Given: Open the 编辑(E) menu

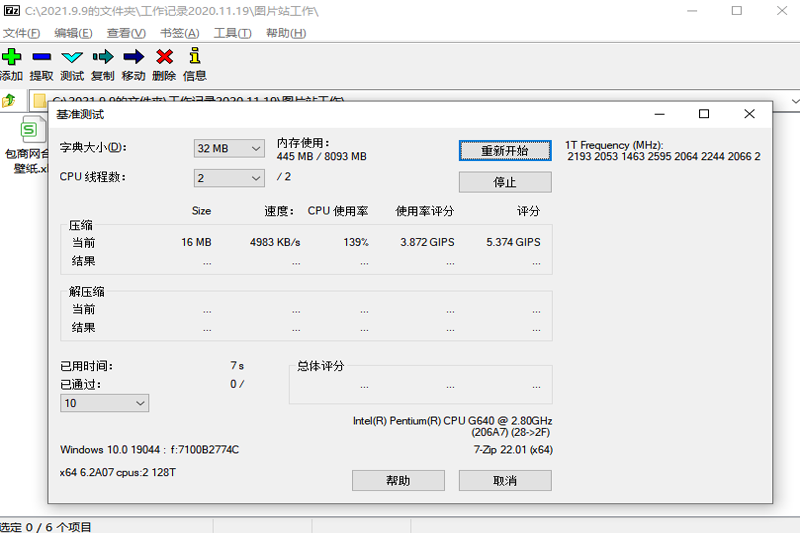Looking at the screenshot, I should (73, 33).
